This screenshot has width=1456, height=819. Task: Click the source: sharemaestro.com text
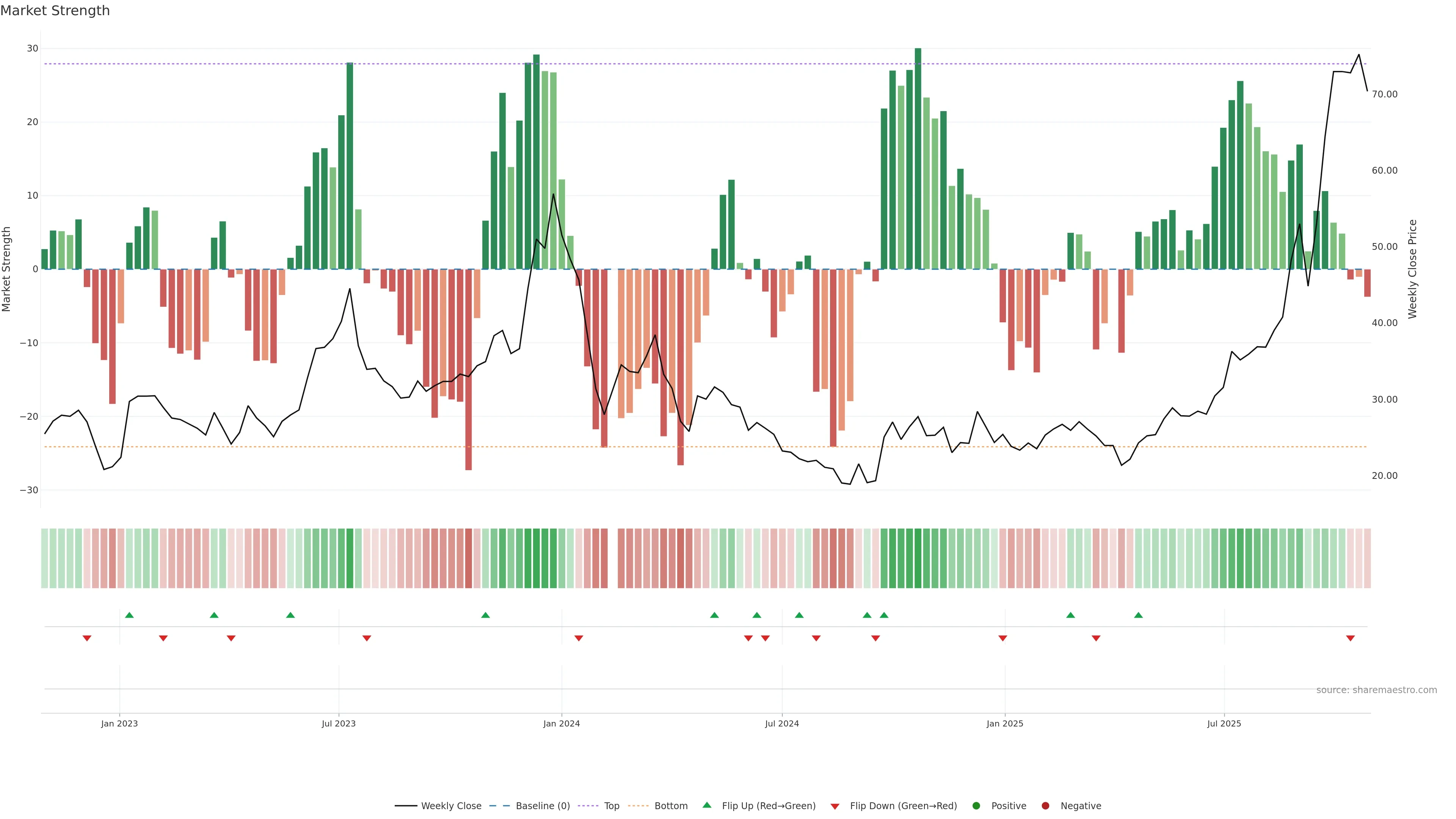(1376, 690)
